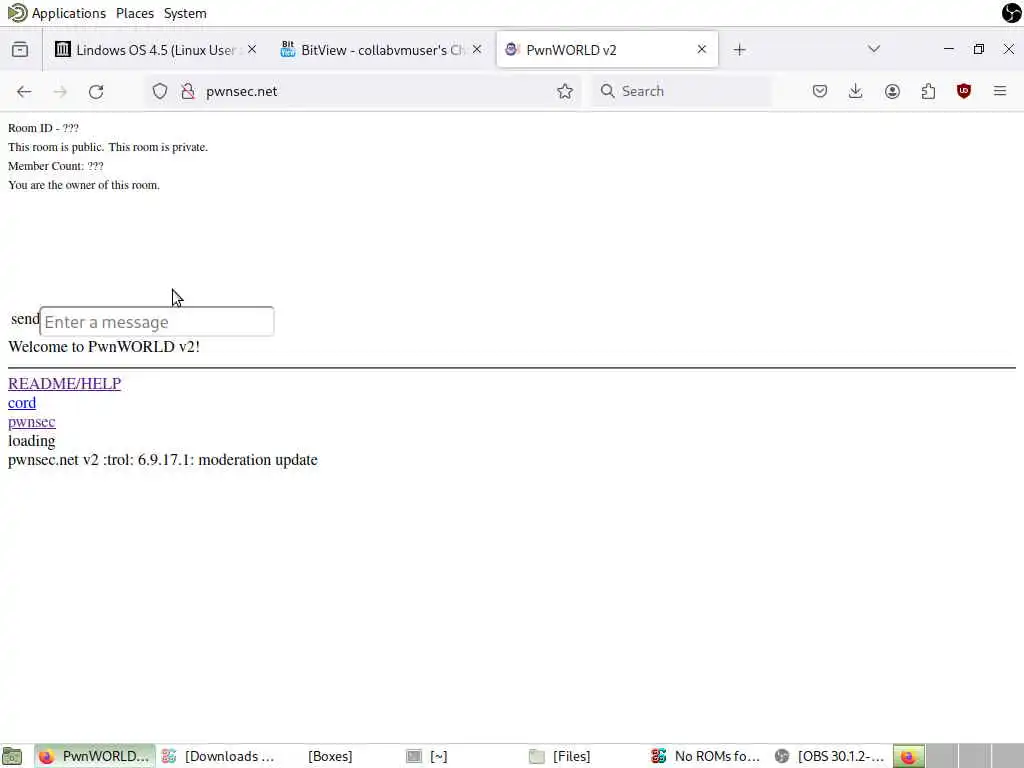
Task: Open the Firefox View tab-overview icon
Action: click(x=20, y=50)
